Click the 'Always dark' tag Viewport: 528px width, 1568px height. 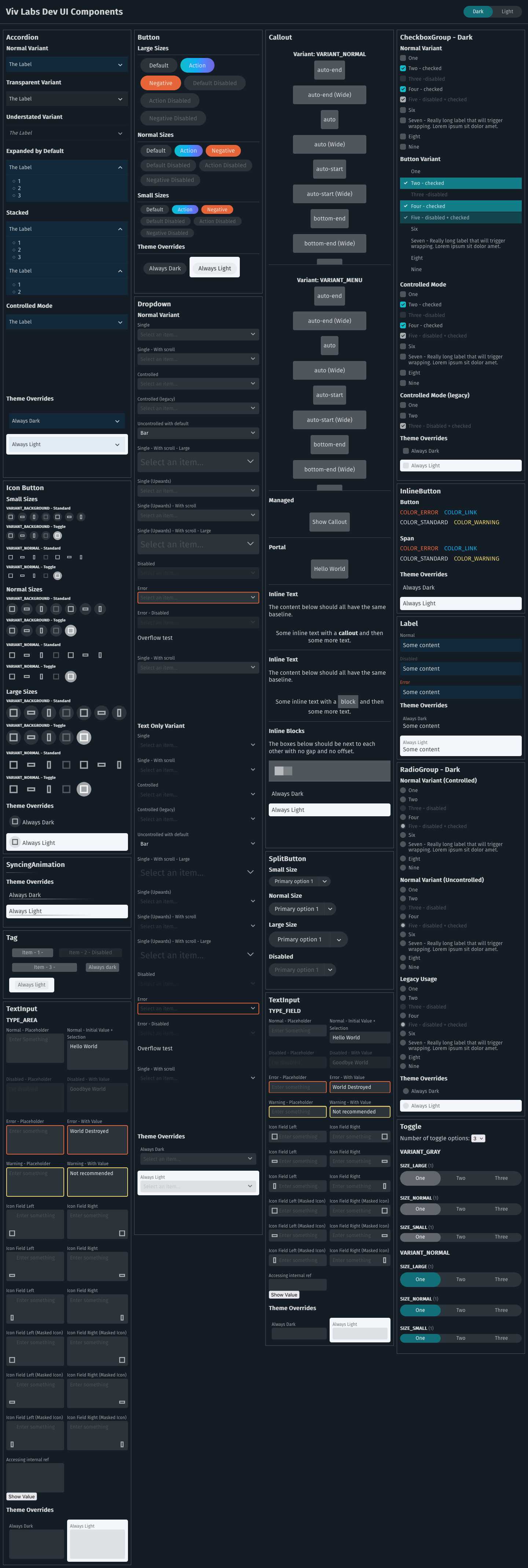[102, 967]
